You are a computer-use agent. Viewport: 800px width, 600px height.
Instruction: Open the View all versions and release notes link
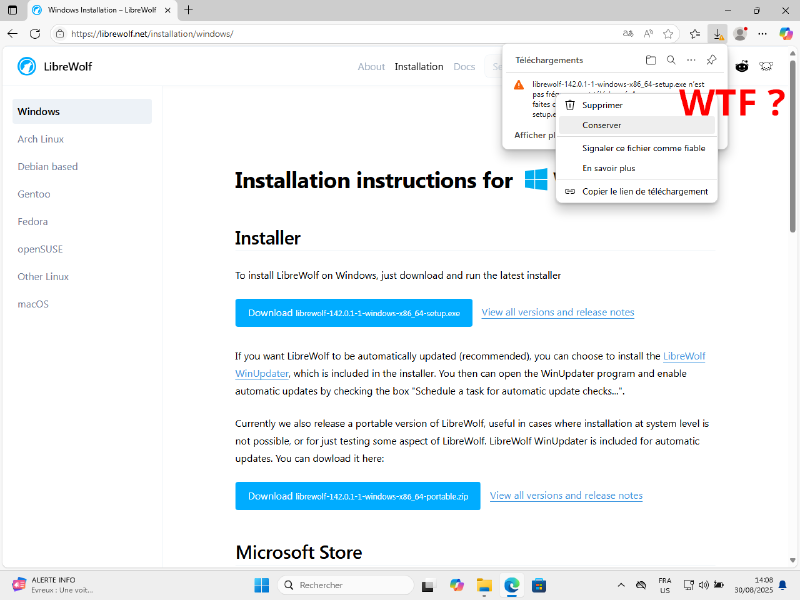pyautogui.click(x=557, y=312)
